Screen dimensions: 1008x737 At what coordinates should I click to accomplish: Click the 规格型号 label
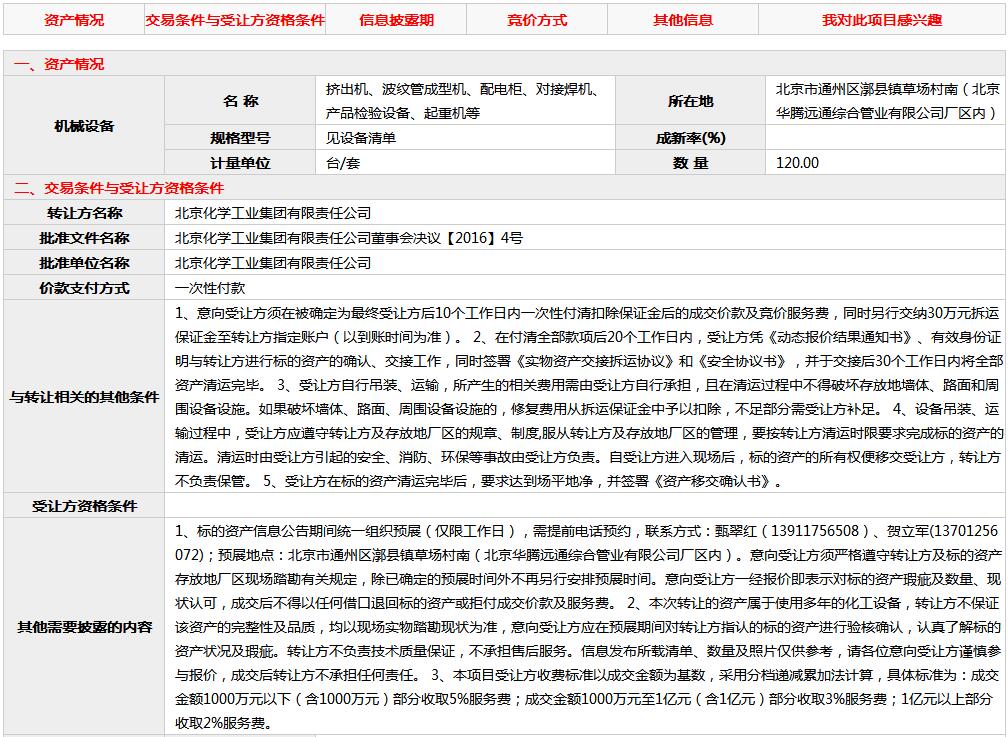(240, 138)
